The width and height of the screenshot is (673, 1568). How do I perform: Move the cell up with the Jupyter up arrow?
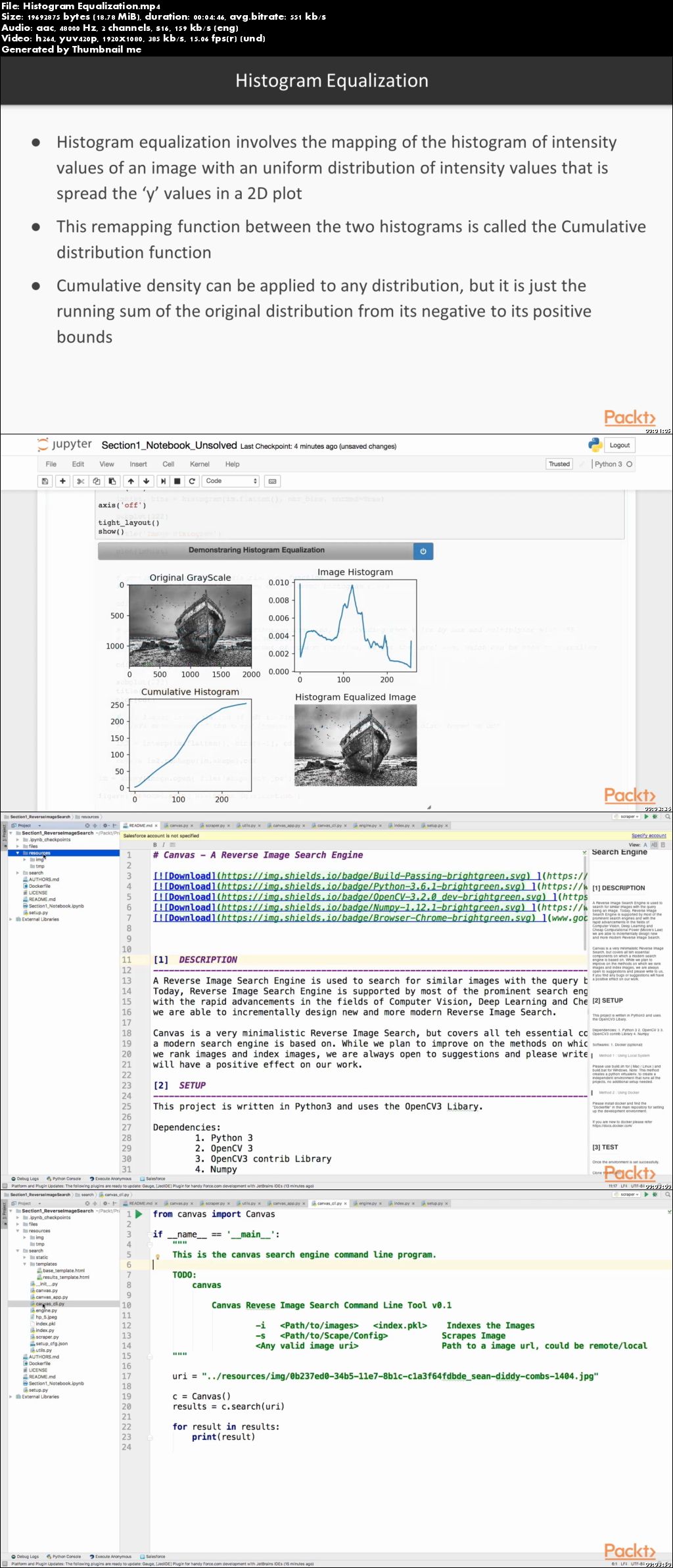131,481
